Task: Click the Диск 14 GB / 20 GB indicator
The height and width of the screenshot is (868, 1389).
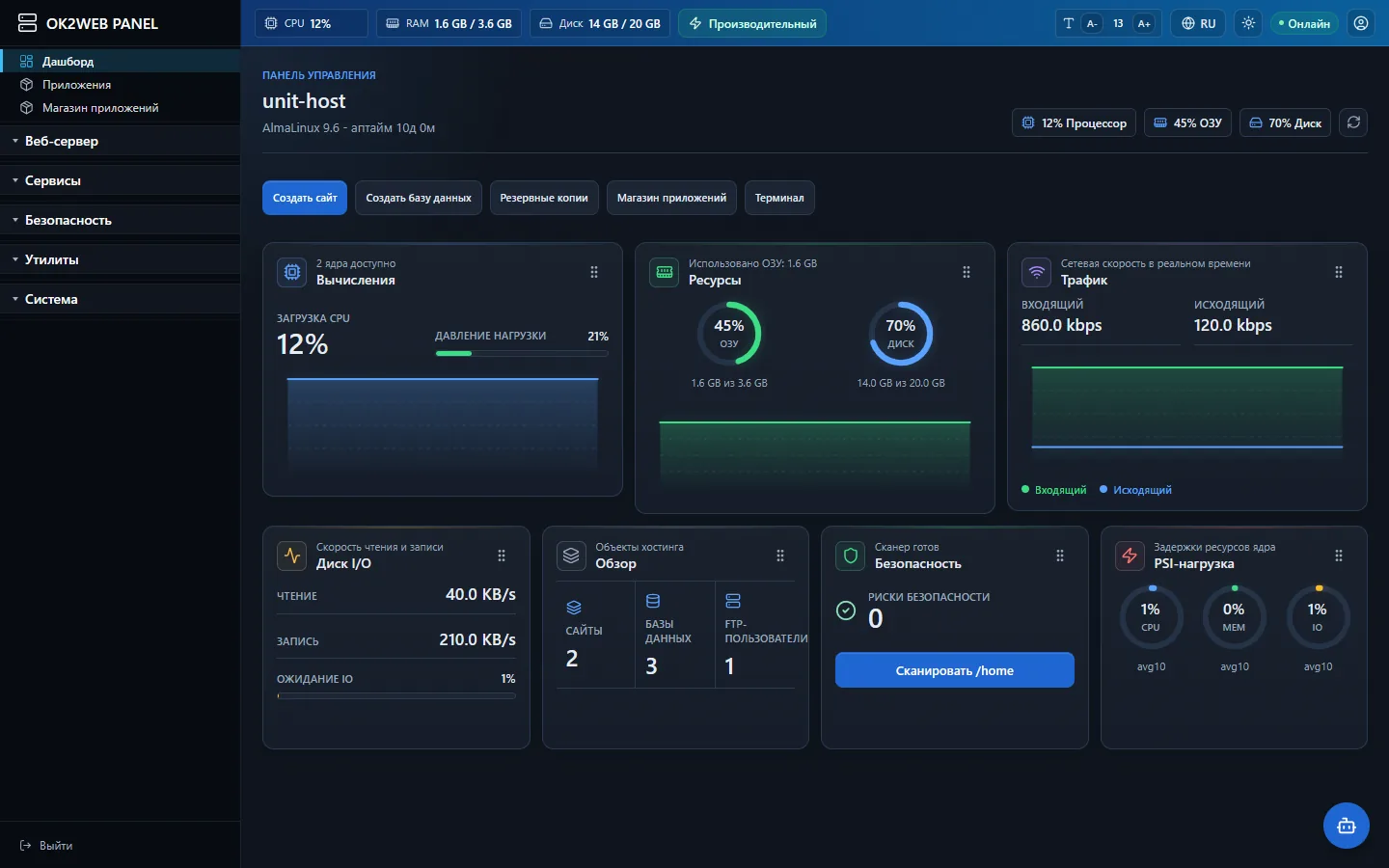Action: (600, 23)
